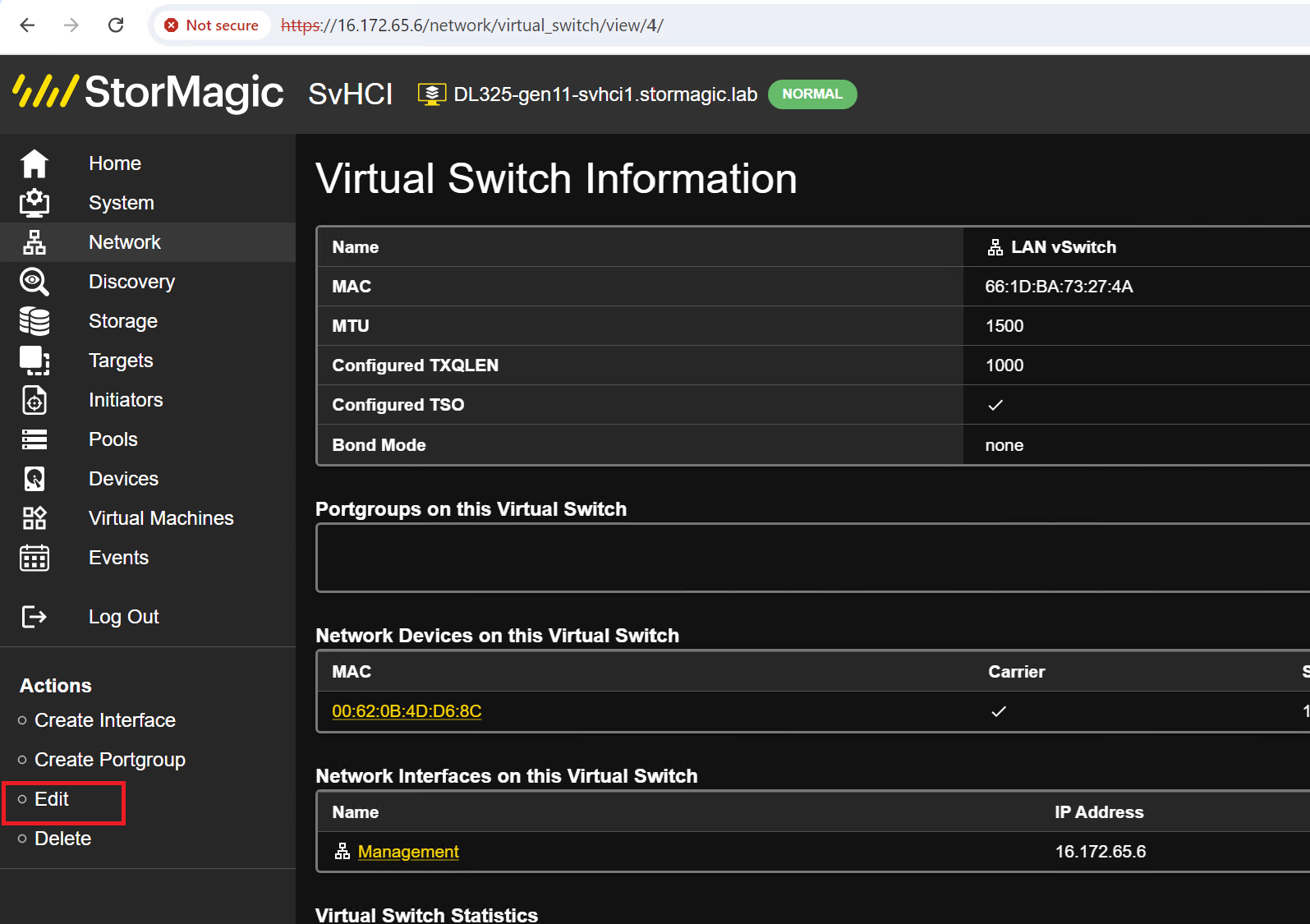Click the Create Interface action

pyautogui.click(x=105, y=720)
